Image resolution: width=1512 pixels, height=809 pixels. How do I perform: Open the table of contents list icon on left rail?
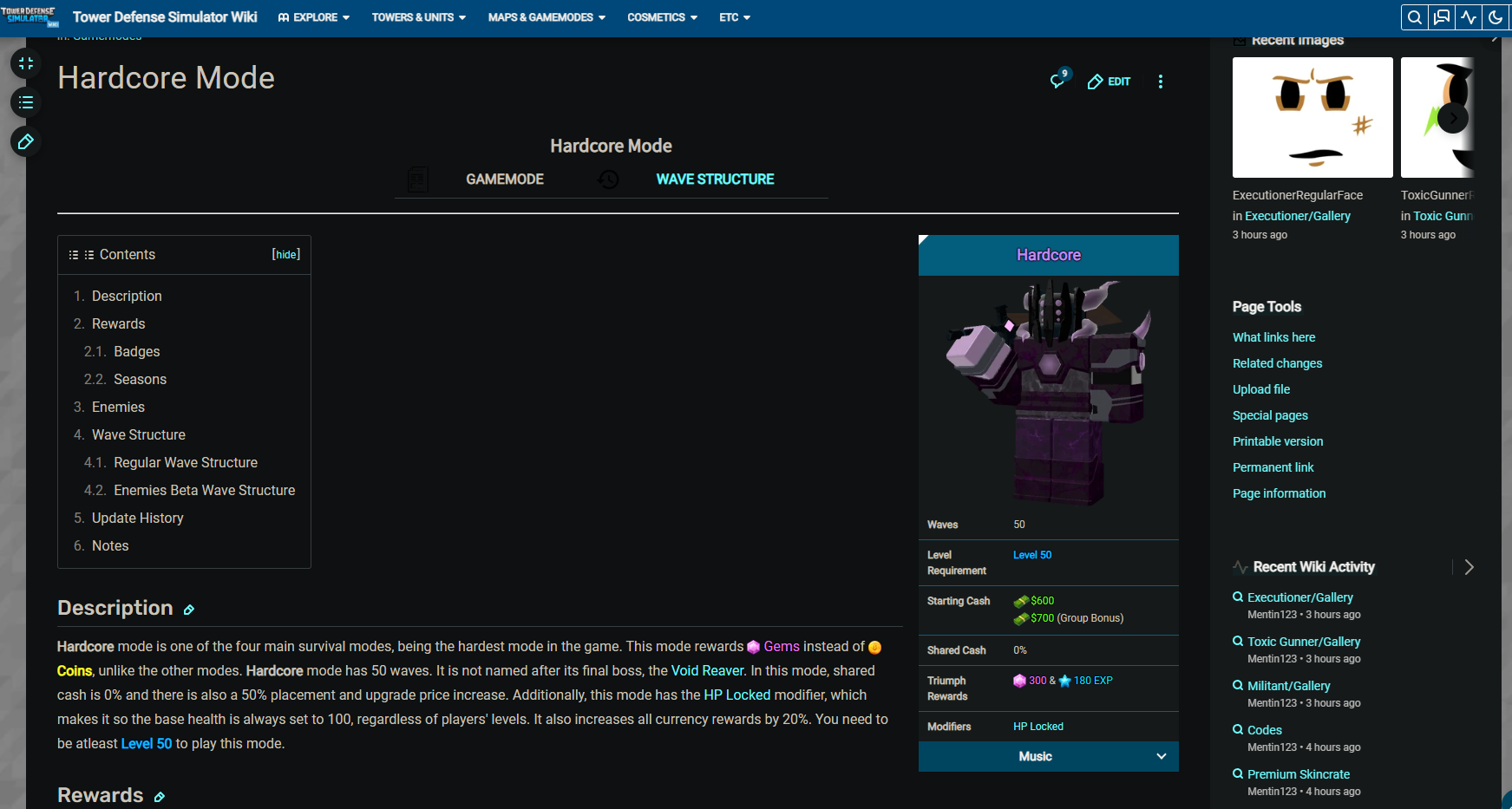coord(26,102)
